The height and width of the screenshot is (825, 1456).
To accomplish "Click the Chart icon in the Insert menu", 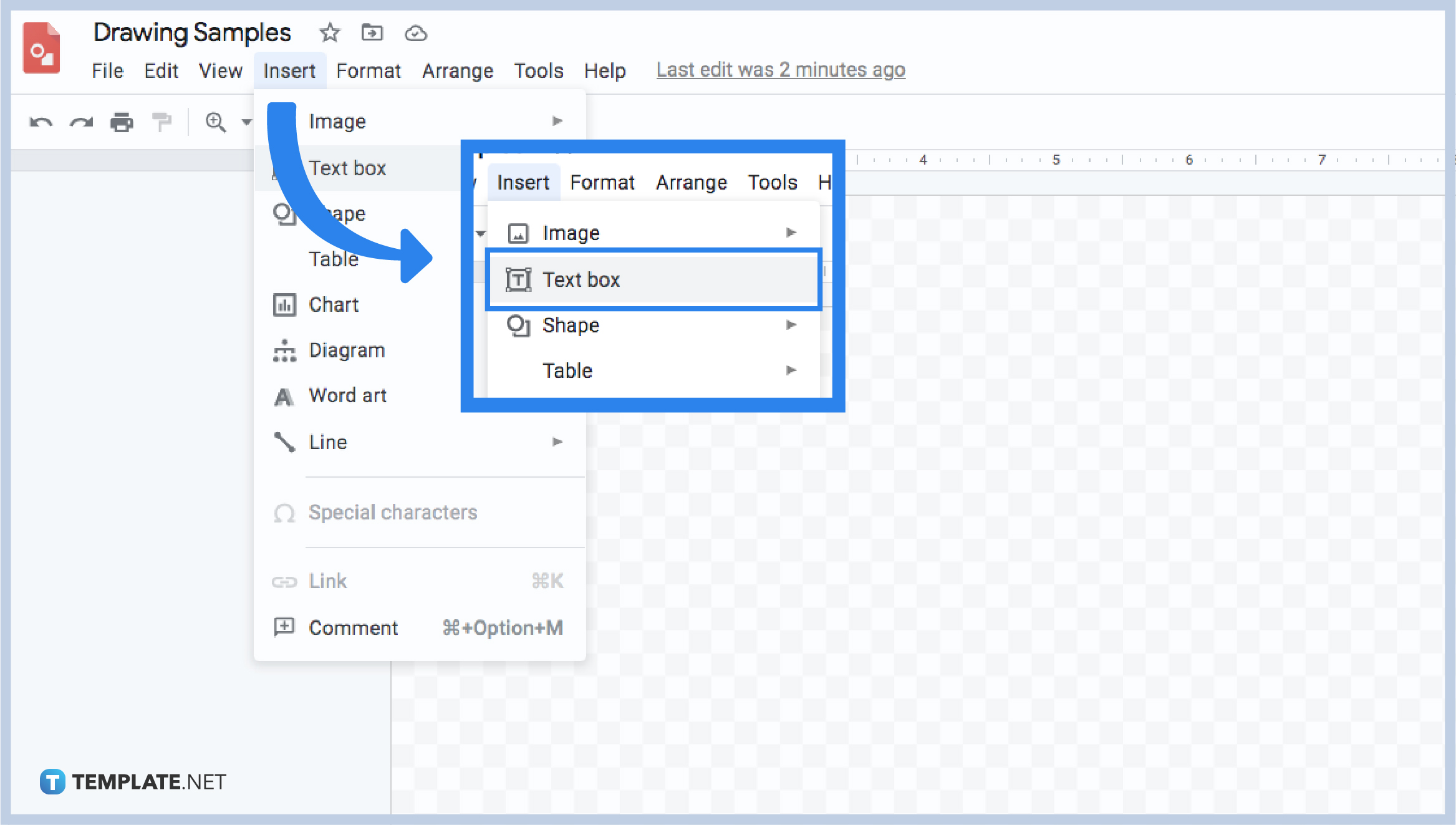I will [x=284, y=304].
